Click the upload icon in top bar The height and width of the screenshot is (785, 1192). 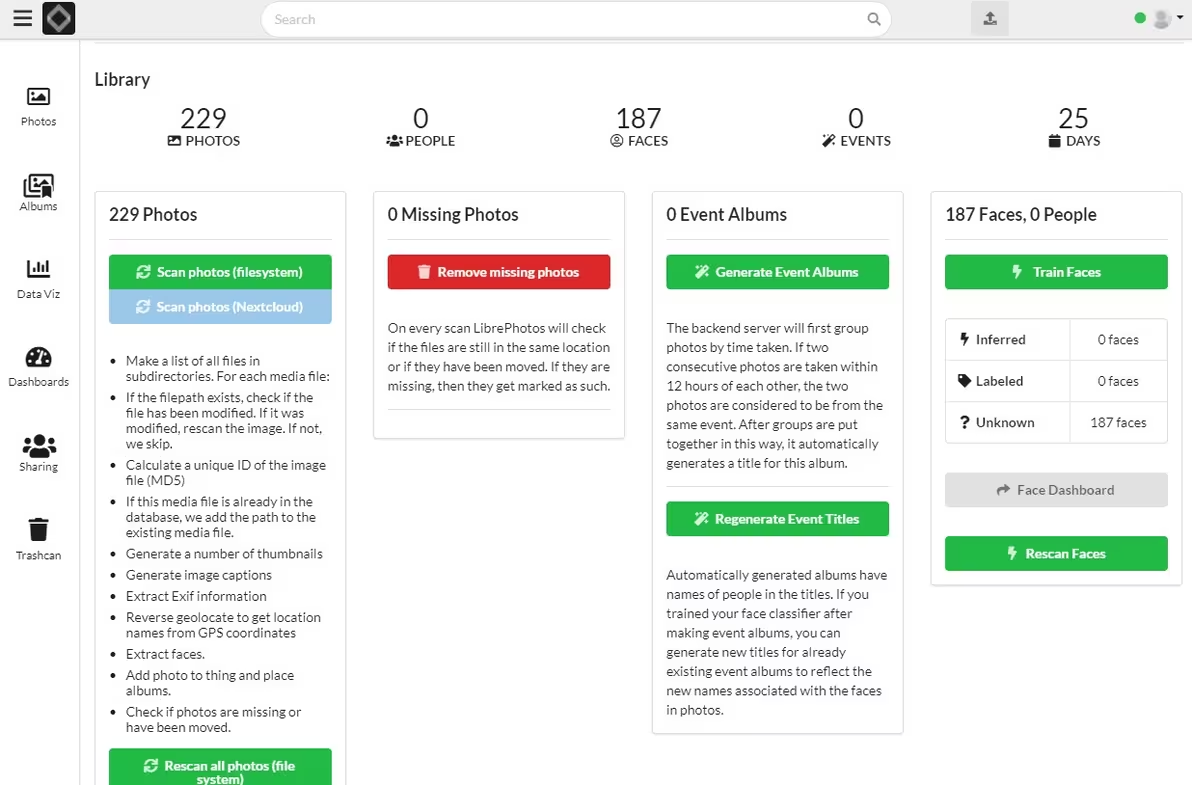tap(989, 19)
